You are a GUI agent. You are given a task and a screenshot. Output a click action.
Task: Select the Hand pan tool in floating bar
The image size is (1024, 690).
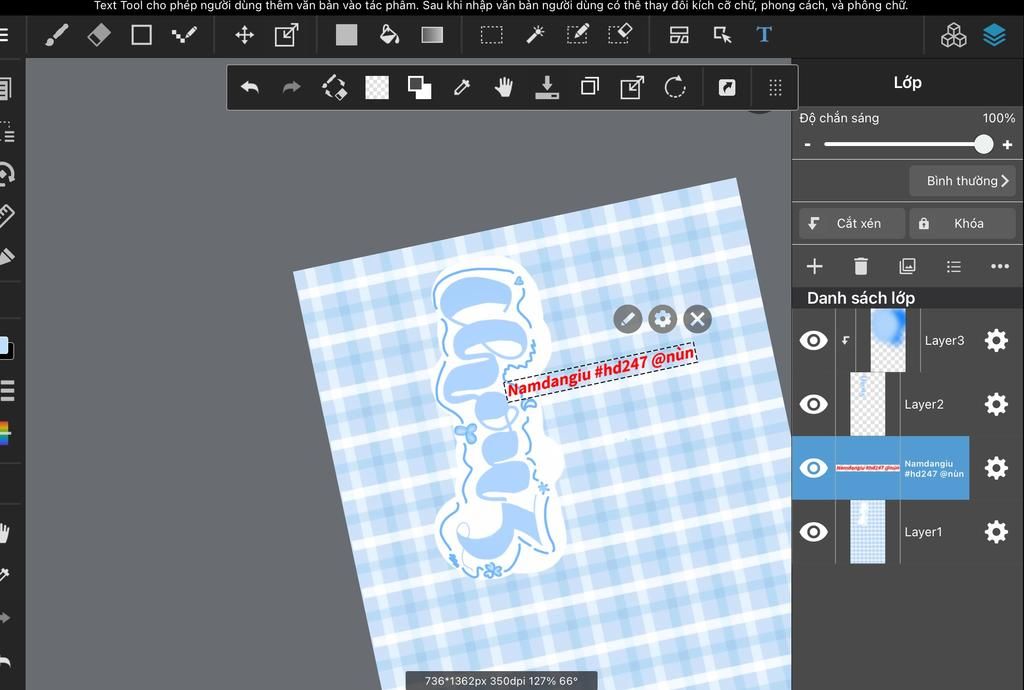click(x=504, y=87)
